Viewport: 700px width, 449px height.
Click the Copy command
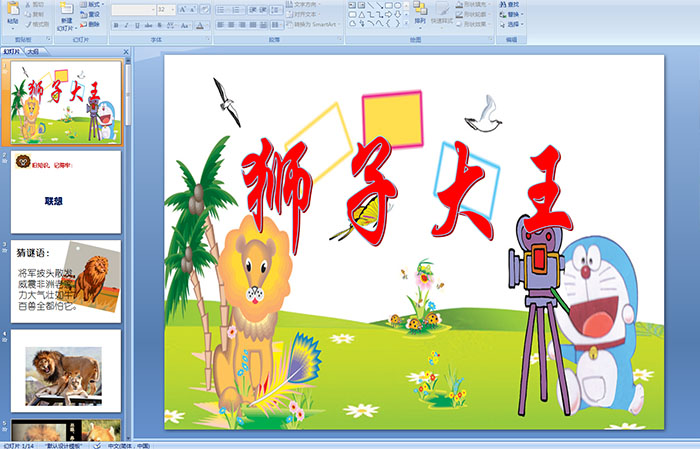[34, 14]
